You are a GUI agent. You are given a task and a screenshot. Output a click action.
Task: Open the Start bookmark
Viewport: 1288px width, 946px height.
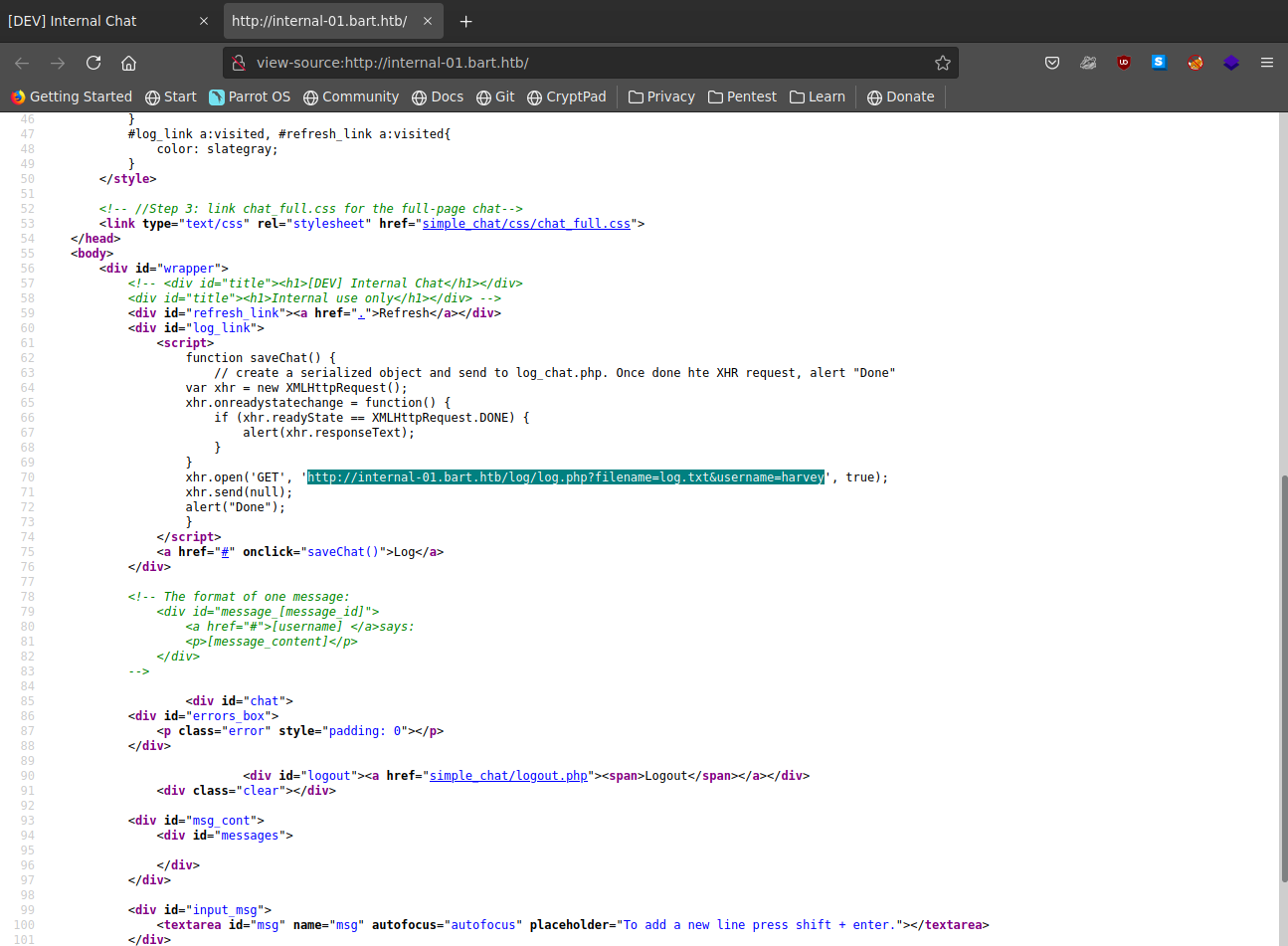point(171,96)
